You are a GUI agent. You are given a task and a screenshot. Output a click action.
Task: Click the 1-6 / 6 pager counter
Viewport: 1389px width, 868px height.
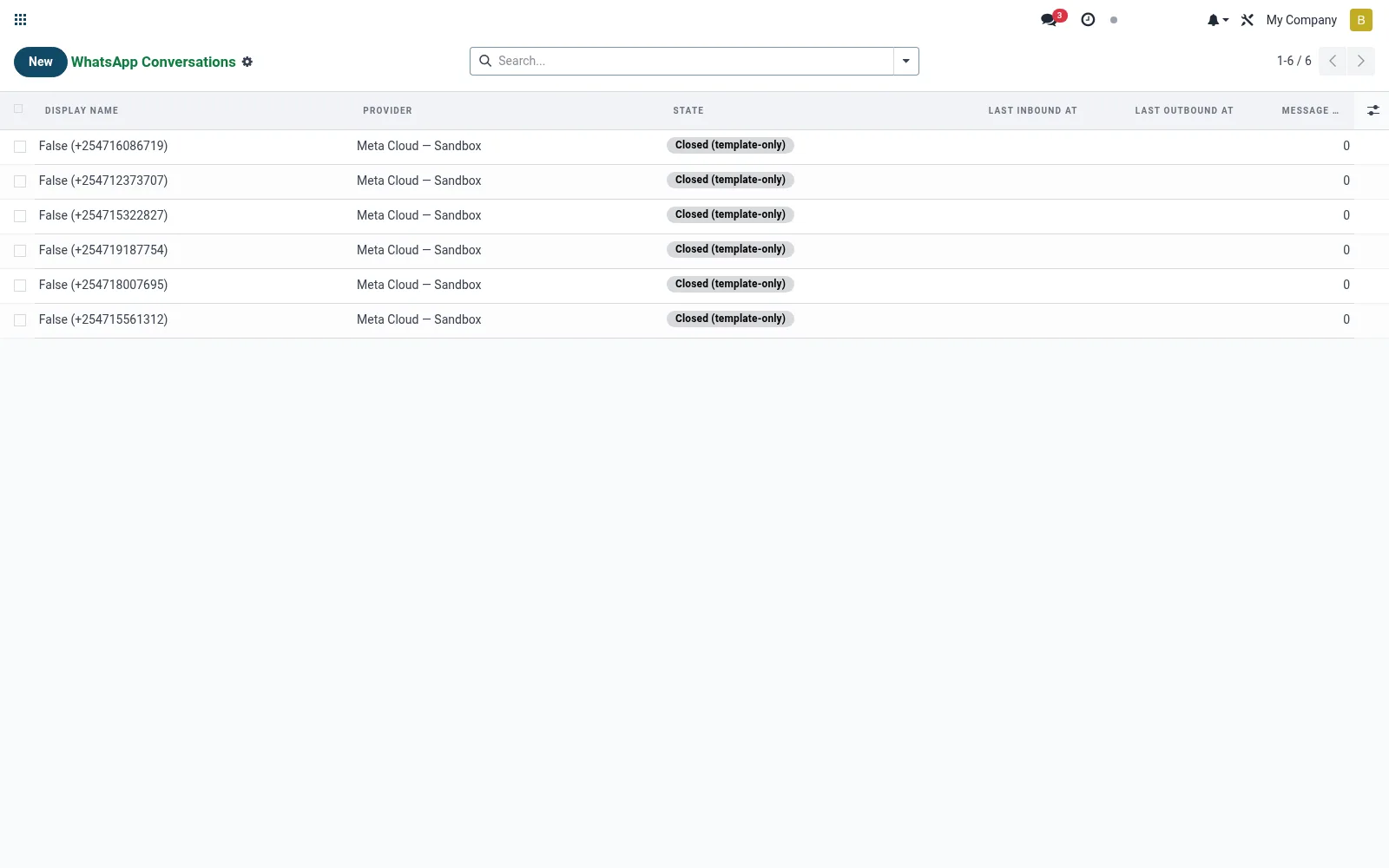tap(1294, 61)
